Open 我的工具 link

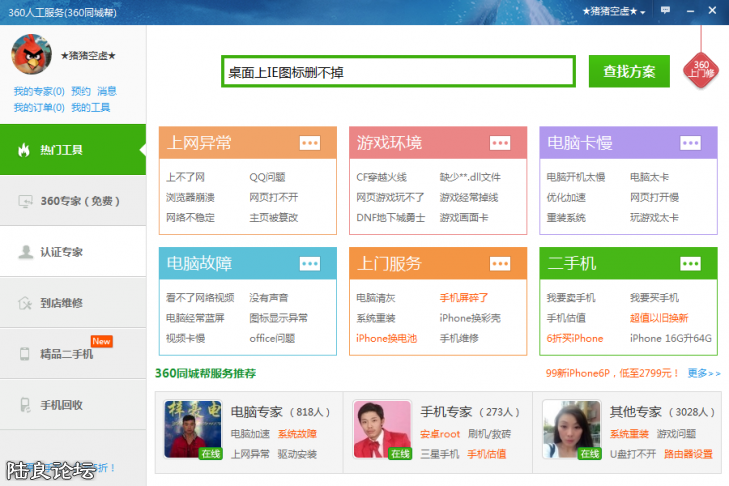[91, 108]
